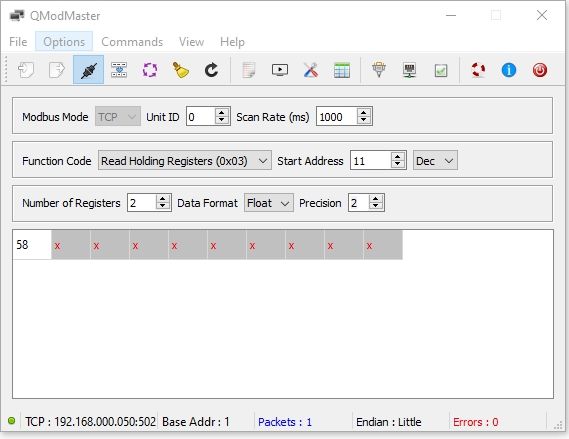The height and width of the screenshot is (439, 569).
Task: Expand the Function Code dropdown
Action: click(x=185, y=160)
